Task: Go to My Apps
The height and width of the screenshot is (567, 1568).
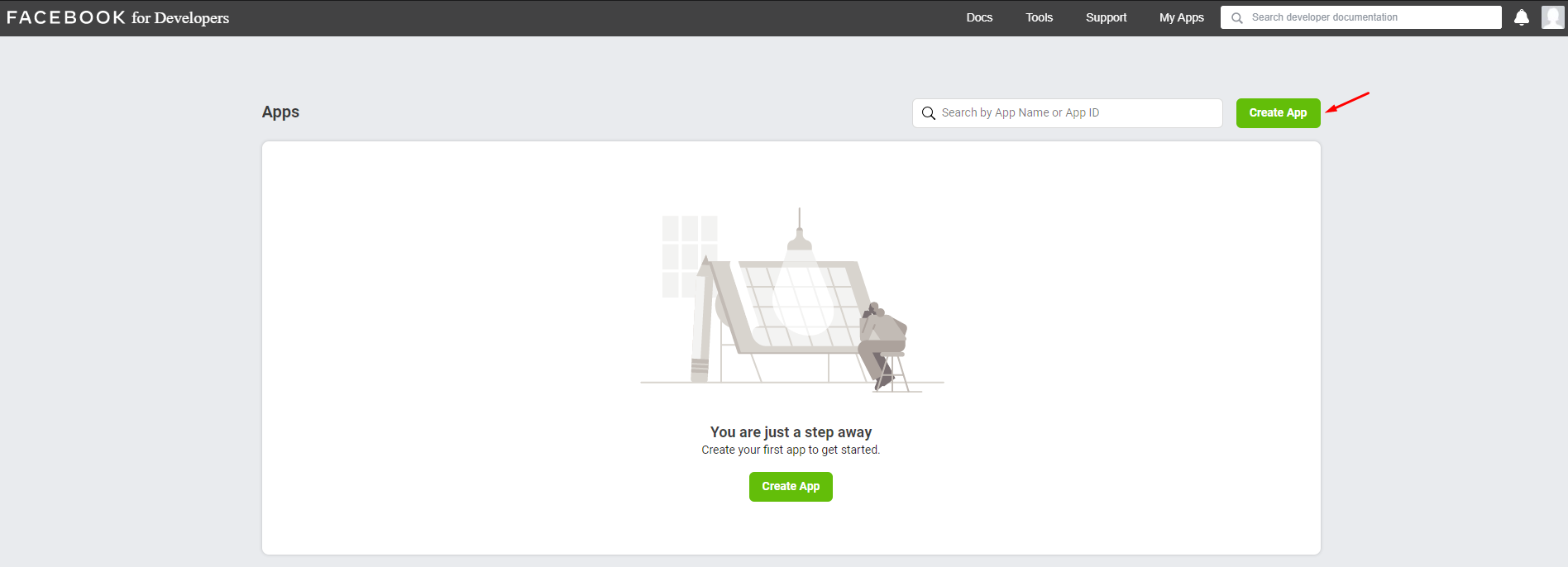Action: click(1181, 17)
